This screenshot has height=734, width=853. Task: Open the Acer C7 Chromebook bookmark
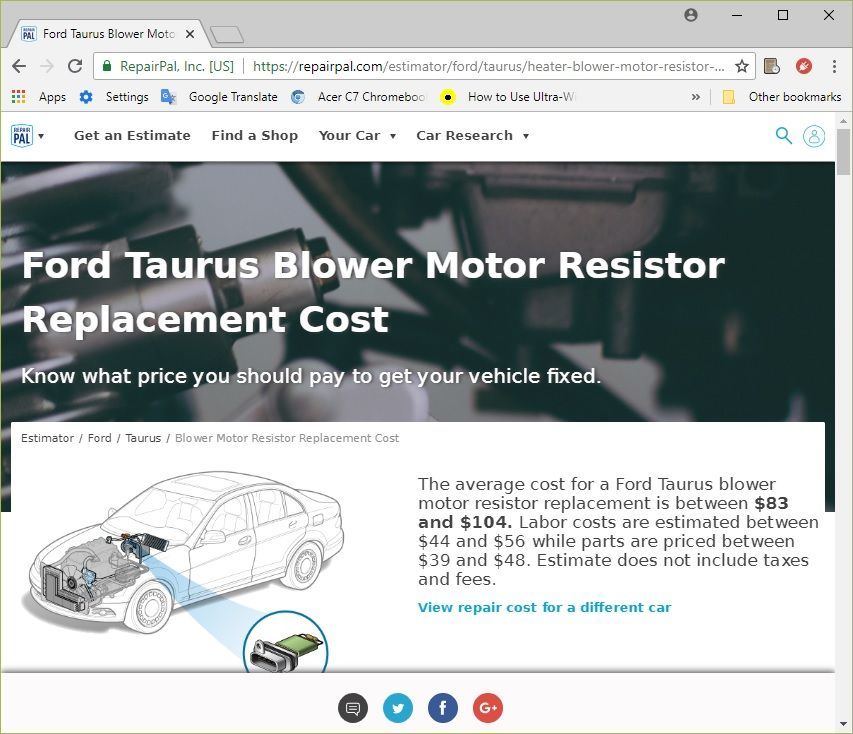point(358,97)
